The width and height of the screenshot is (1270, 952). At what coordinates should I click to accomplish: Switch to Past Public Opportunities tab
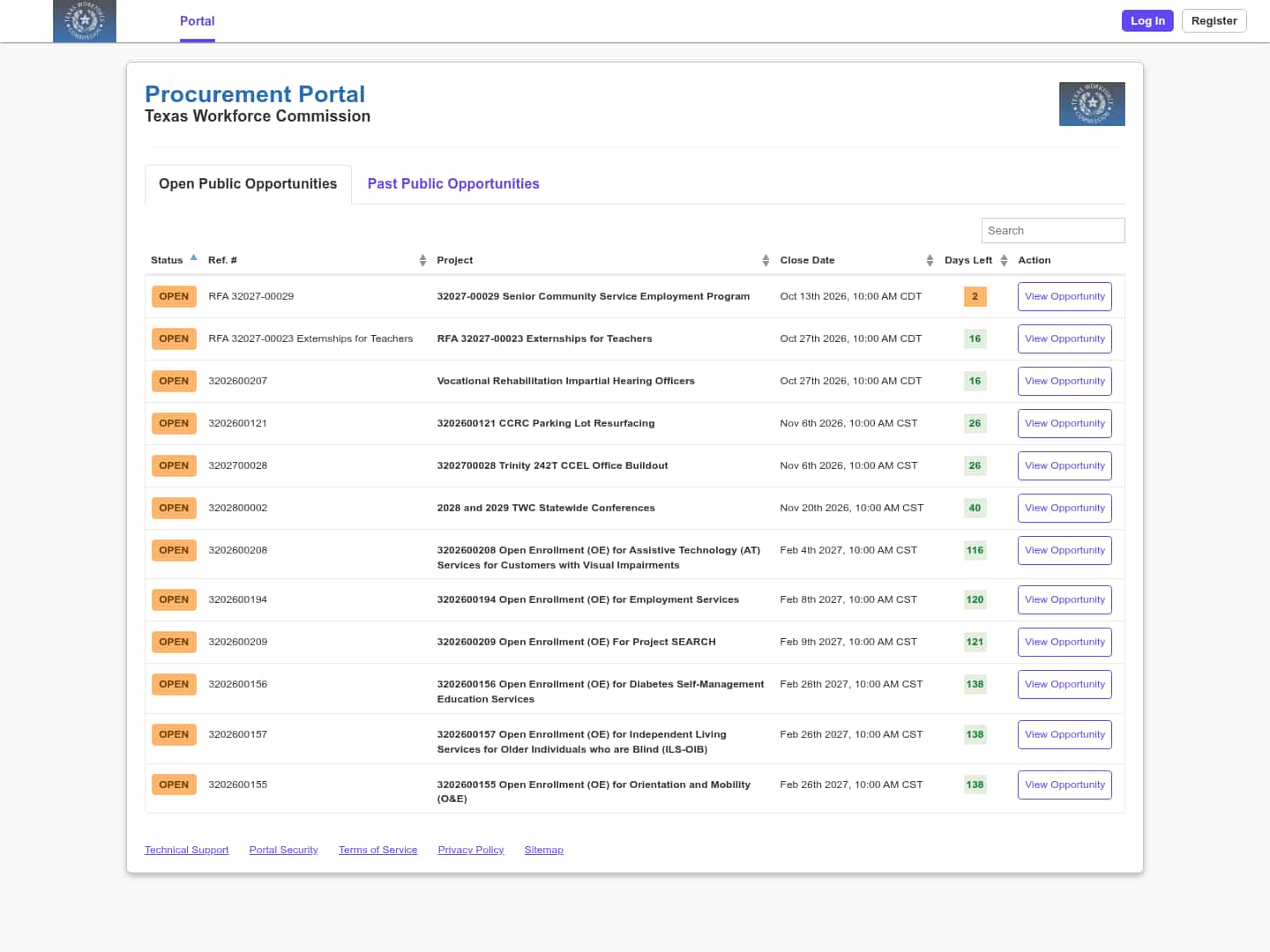pyautogui.click(x=453, y=183)
